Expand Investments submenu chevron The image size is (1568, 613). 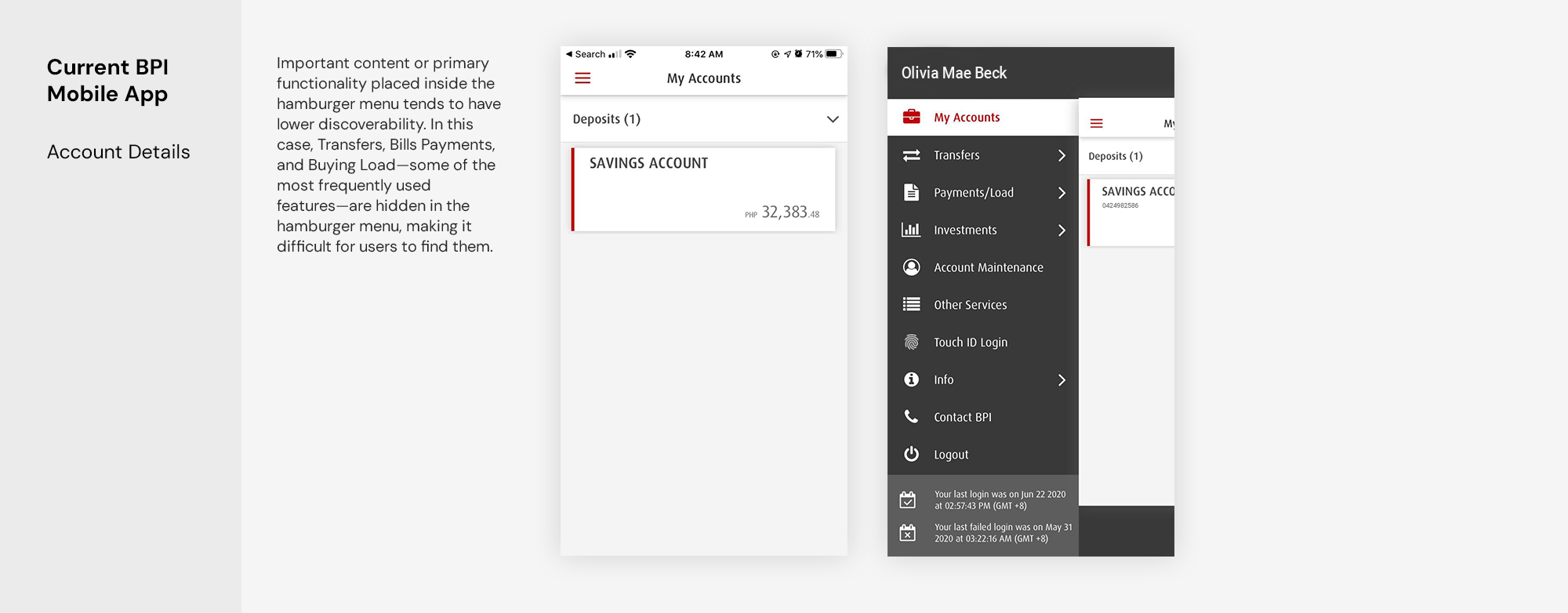(1062, 230)
